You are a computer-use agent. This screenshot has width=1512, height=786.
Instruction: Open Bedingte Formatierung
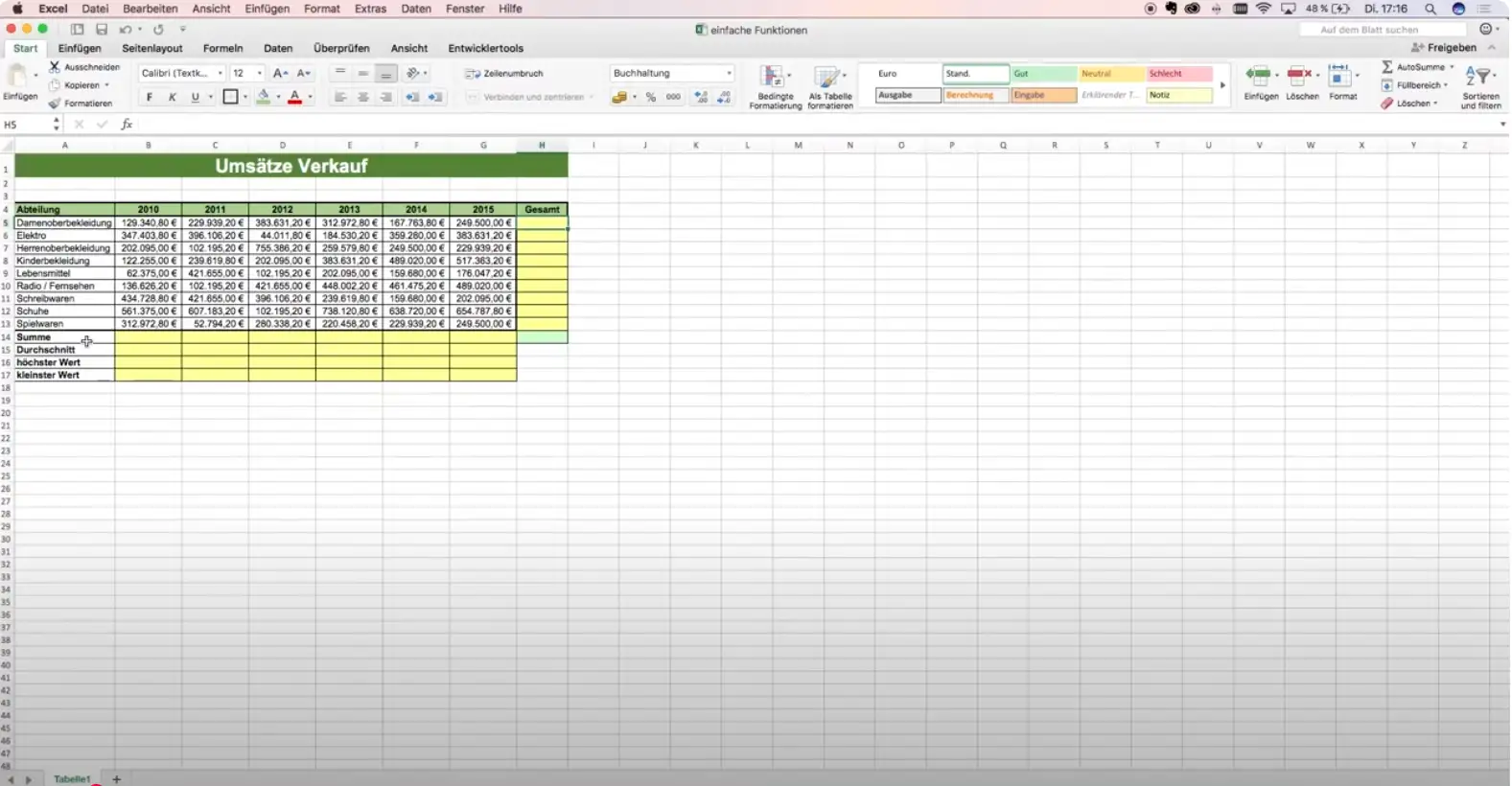[x=775, y=78]
